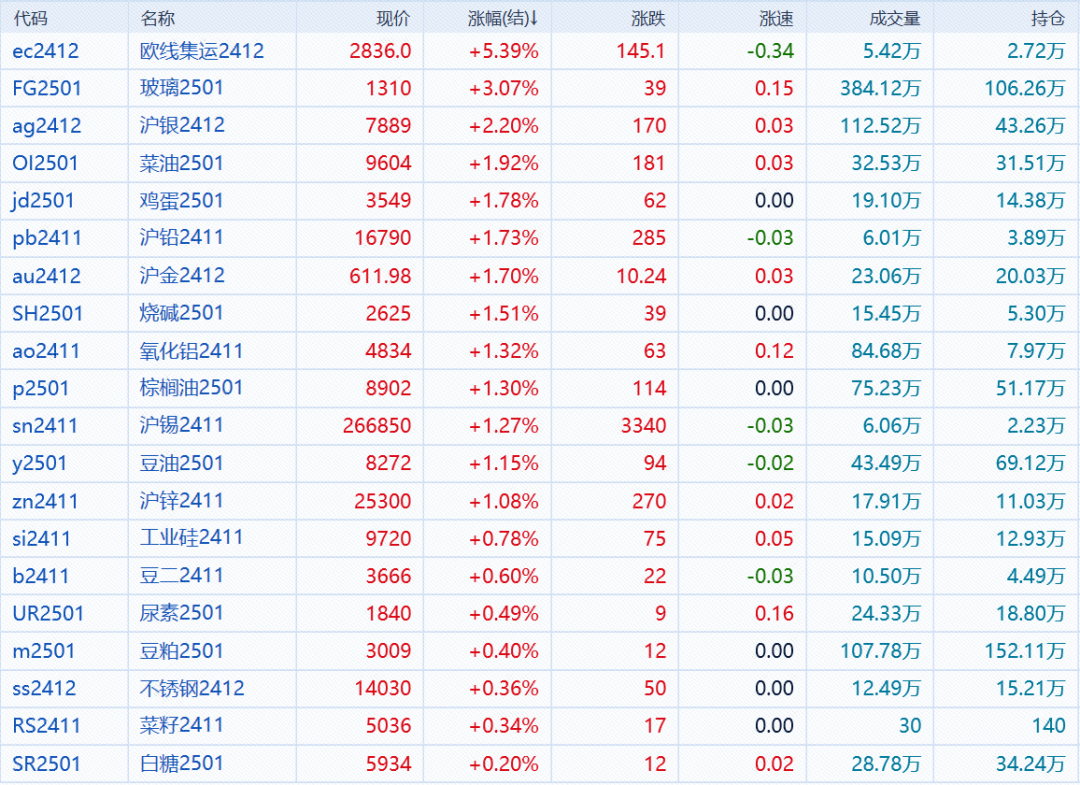Select the 沪银2412 name link
This screenshot has height=785, width=1080.
[182, 125]
